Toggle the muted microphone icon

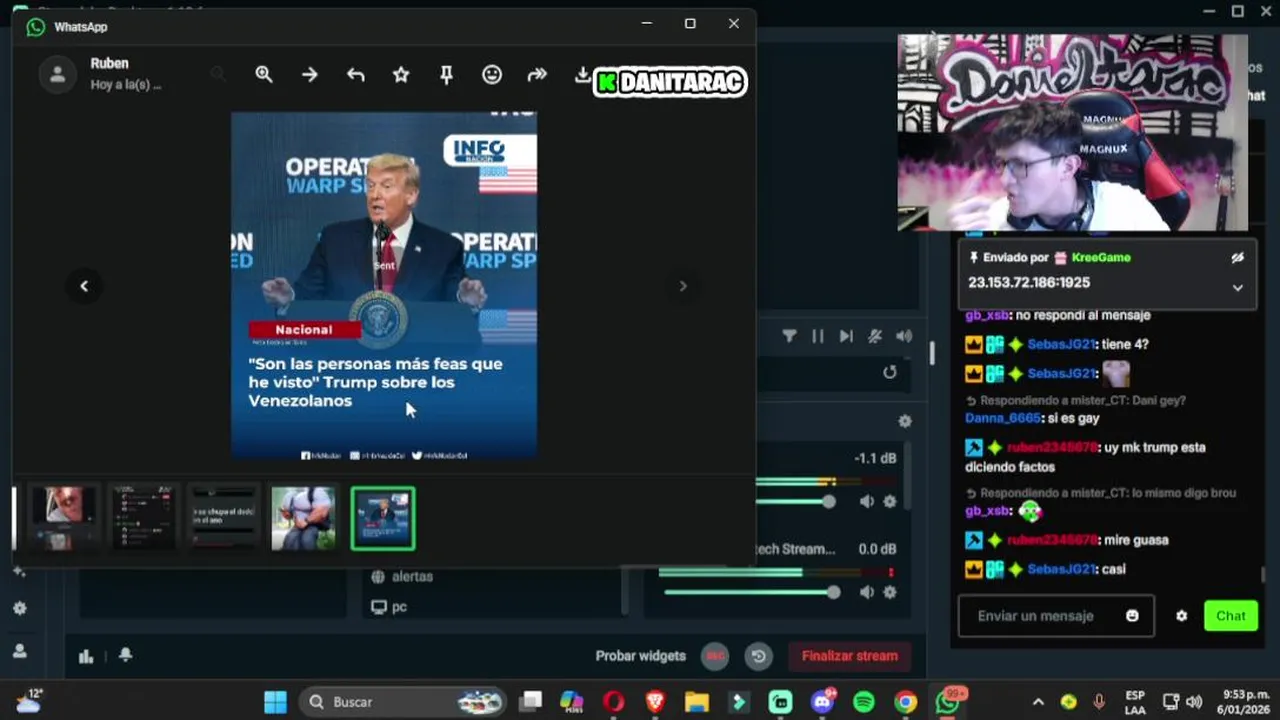pos(875,336)
